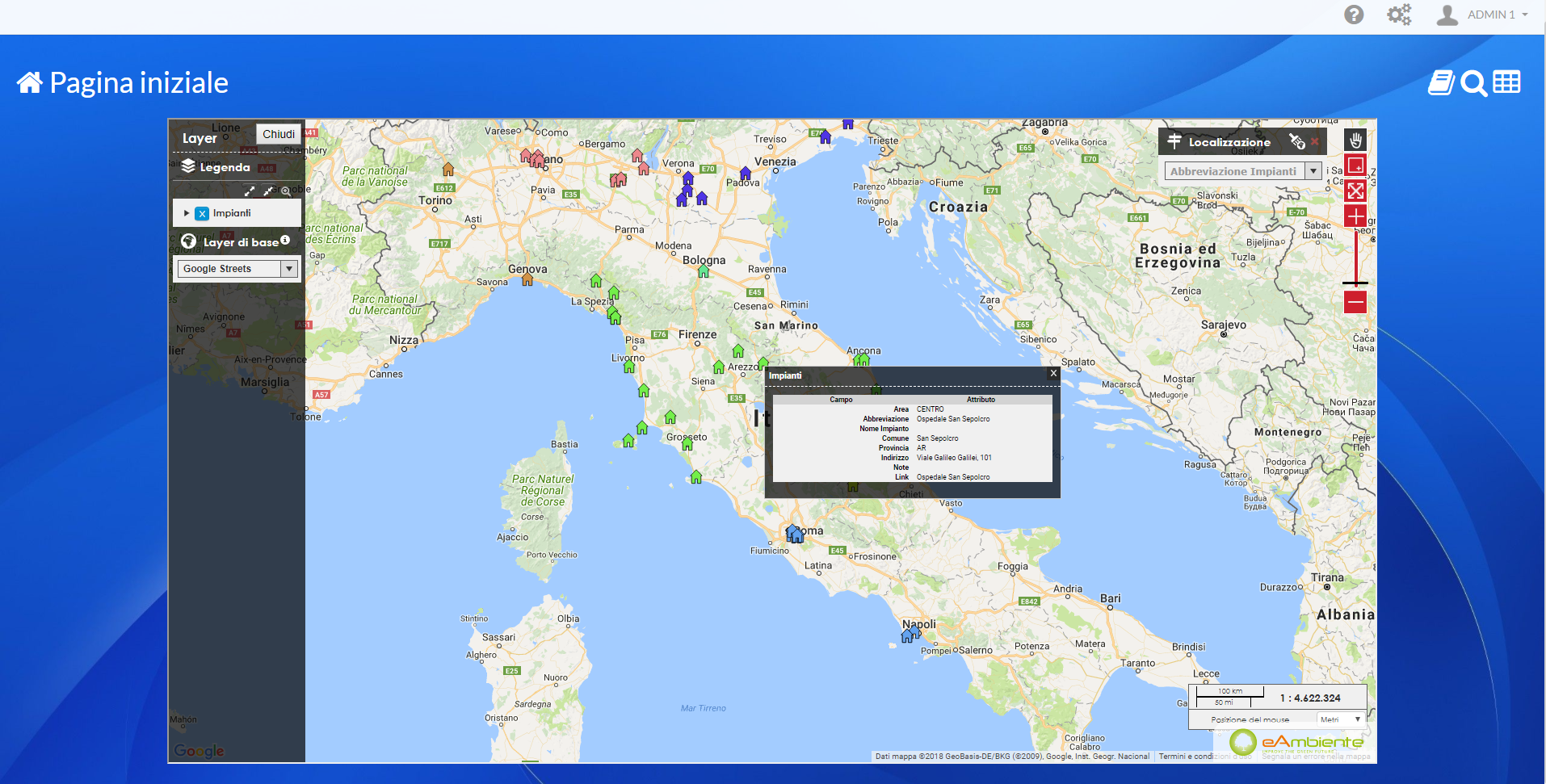Select the zoom box tool
The height and width of the screenshot is (784, 1546).
tap(1355, 166)
